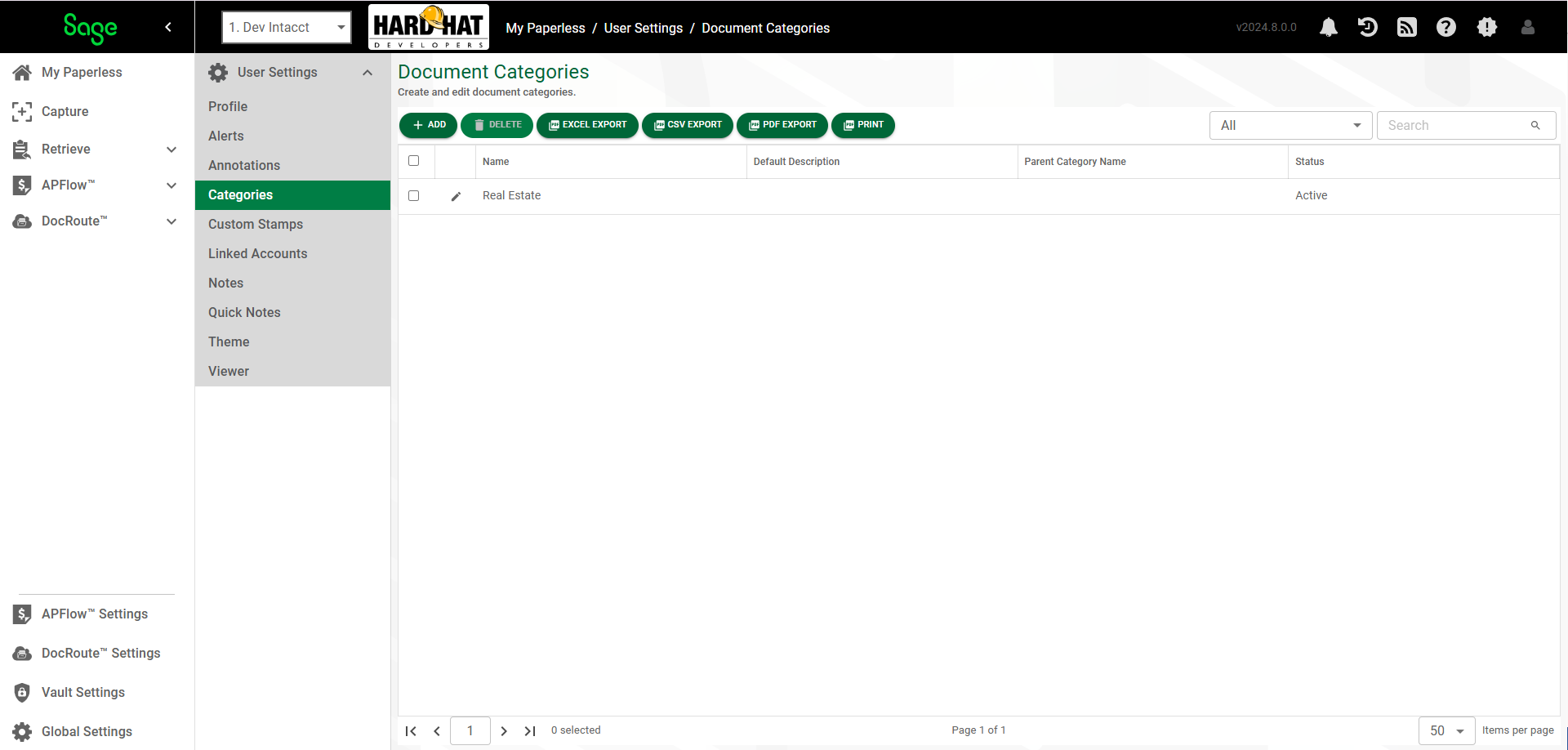Click the User Settings gear icon
1568x750 pixels.
tap(218, 72)
